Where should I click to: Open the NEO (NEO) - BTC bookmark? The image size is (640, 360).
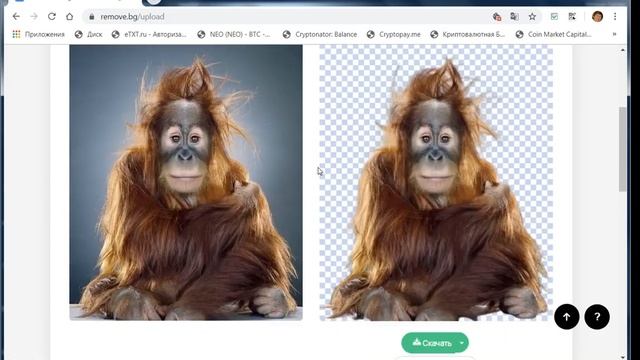(x=234, y=34)
